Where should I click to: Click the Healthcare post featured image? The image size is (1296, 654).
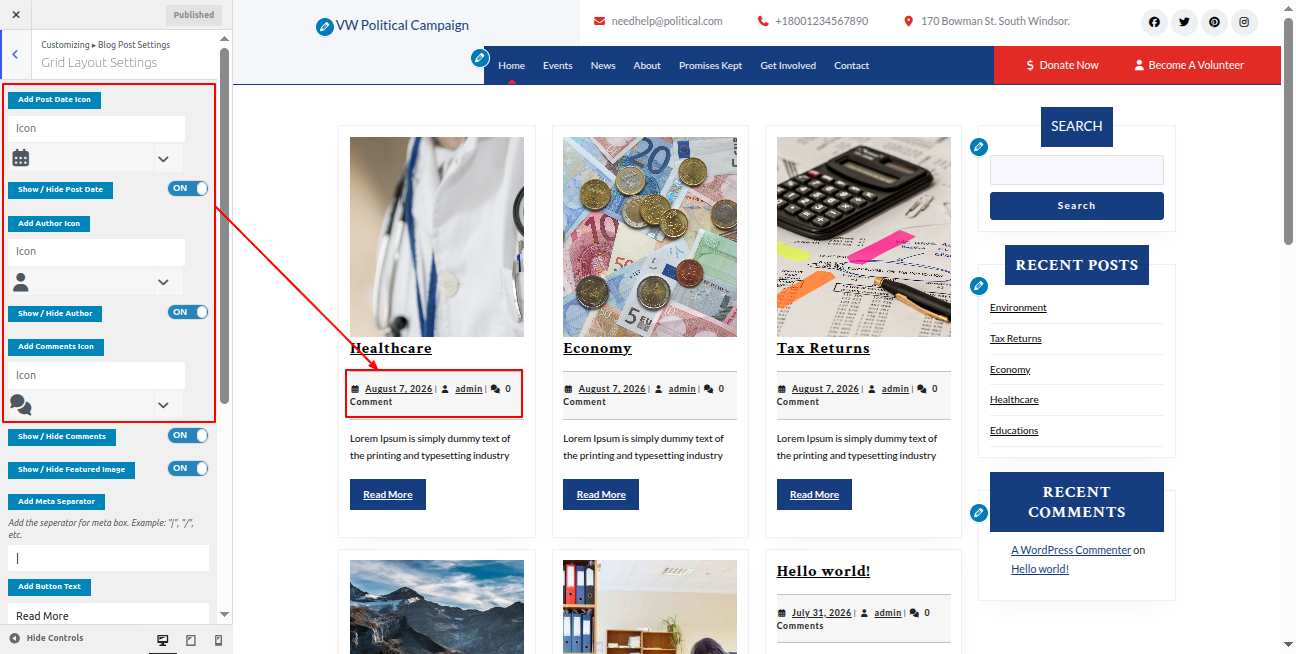(x=437, y=237)
